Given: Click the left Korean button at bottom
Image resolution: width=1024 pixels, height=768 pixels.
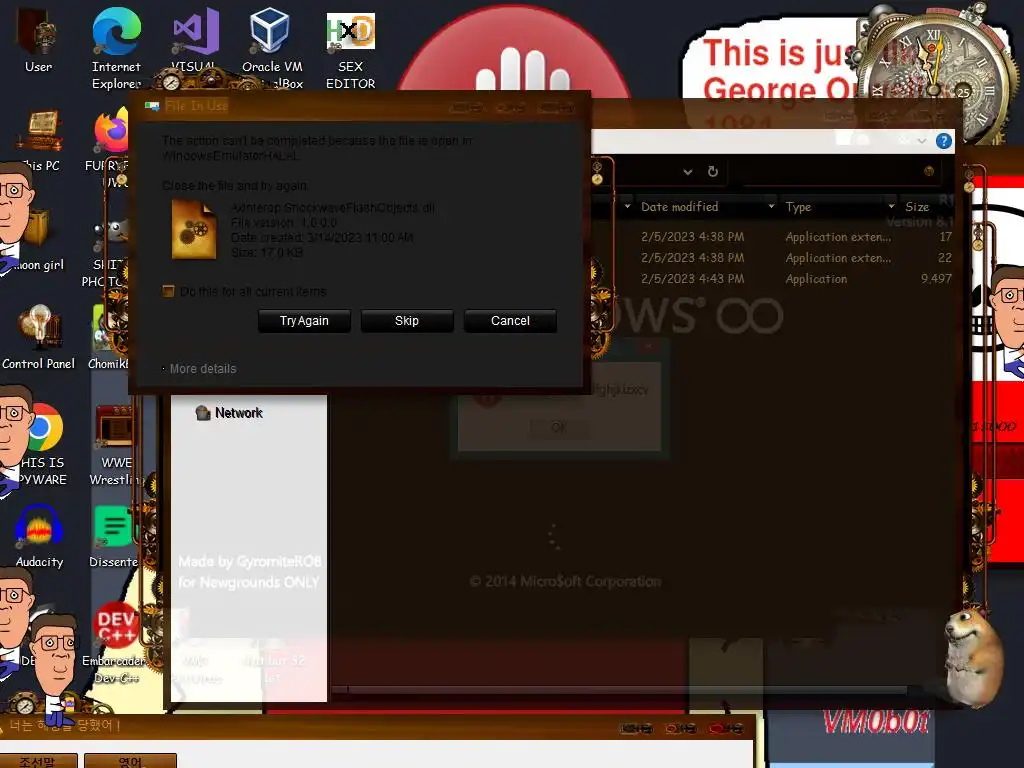Looking at the screenshot, I should pos(39,761).
